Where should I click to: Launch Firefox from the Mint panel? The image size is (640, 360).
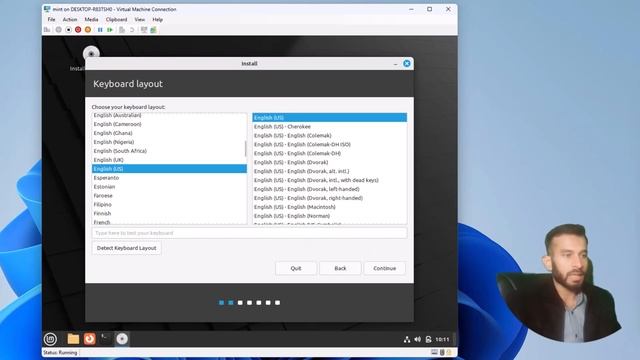tap(89, 339)
